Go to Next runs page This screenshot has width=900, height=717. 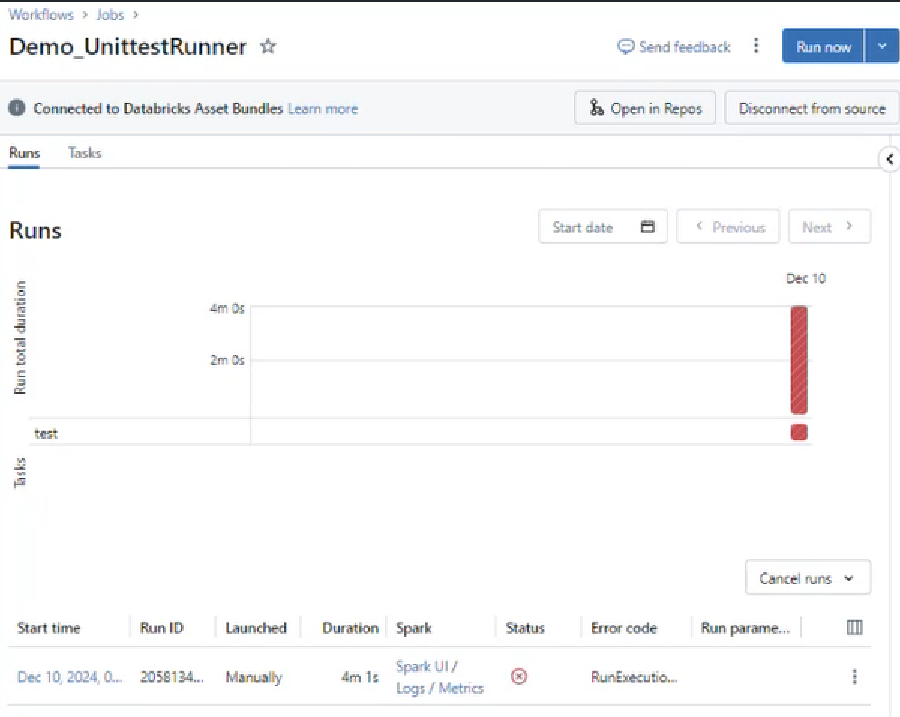click(829, 227)
